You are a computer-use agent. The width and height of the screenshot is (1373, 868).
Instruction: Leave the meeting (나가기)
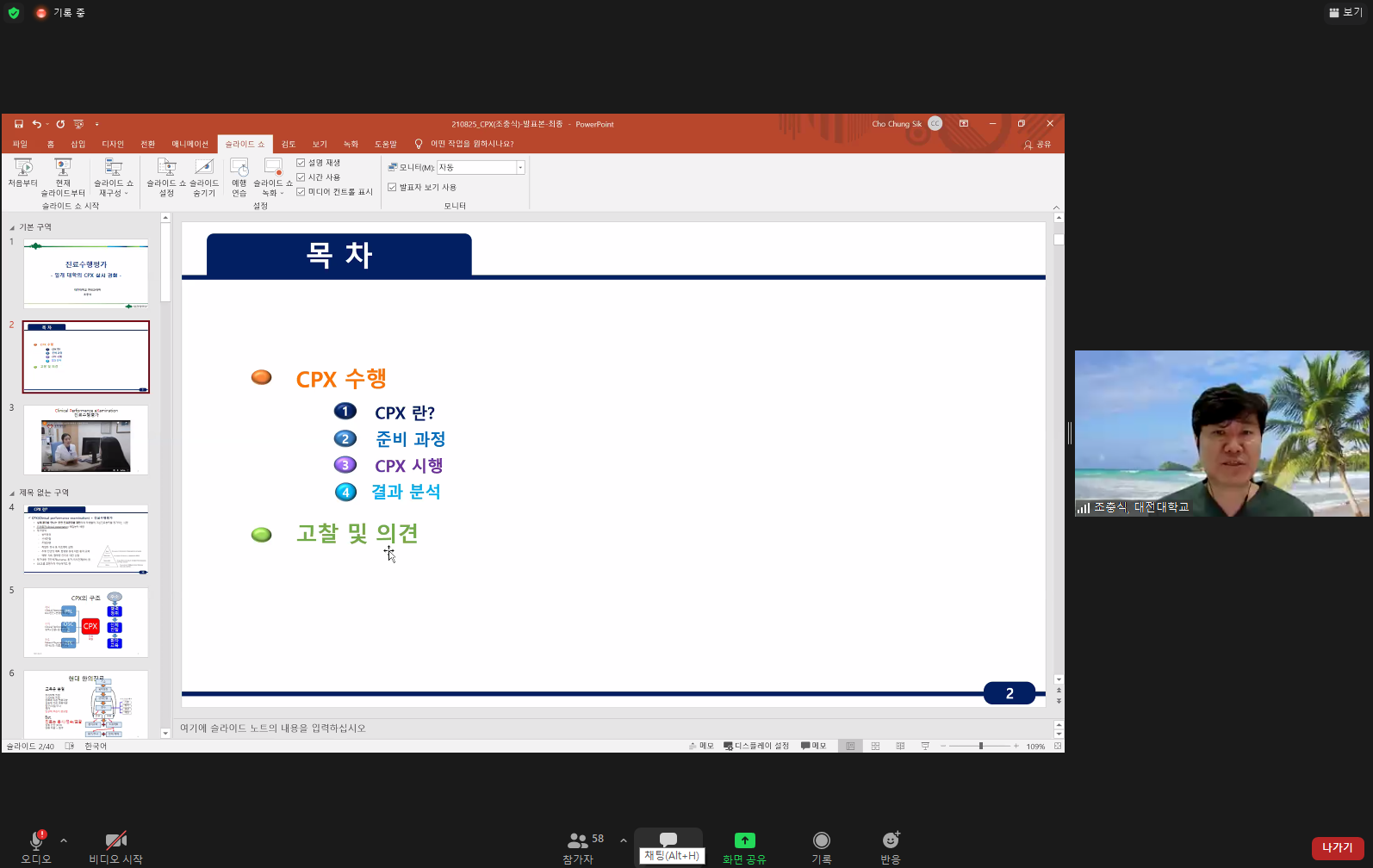(1338, 848)
